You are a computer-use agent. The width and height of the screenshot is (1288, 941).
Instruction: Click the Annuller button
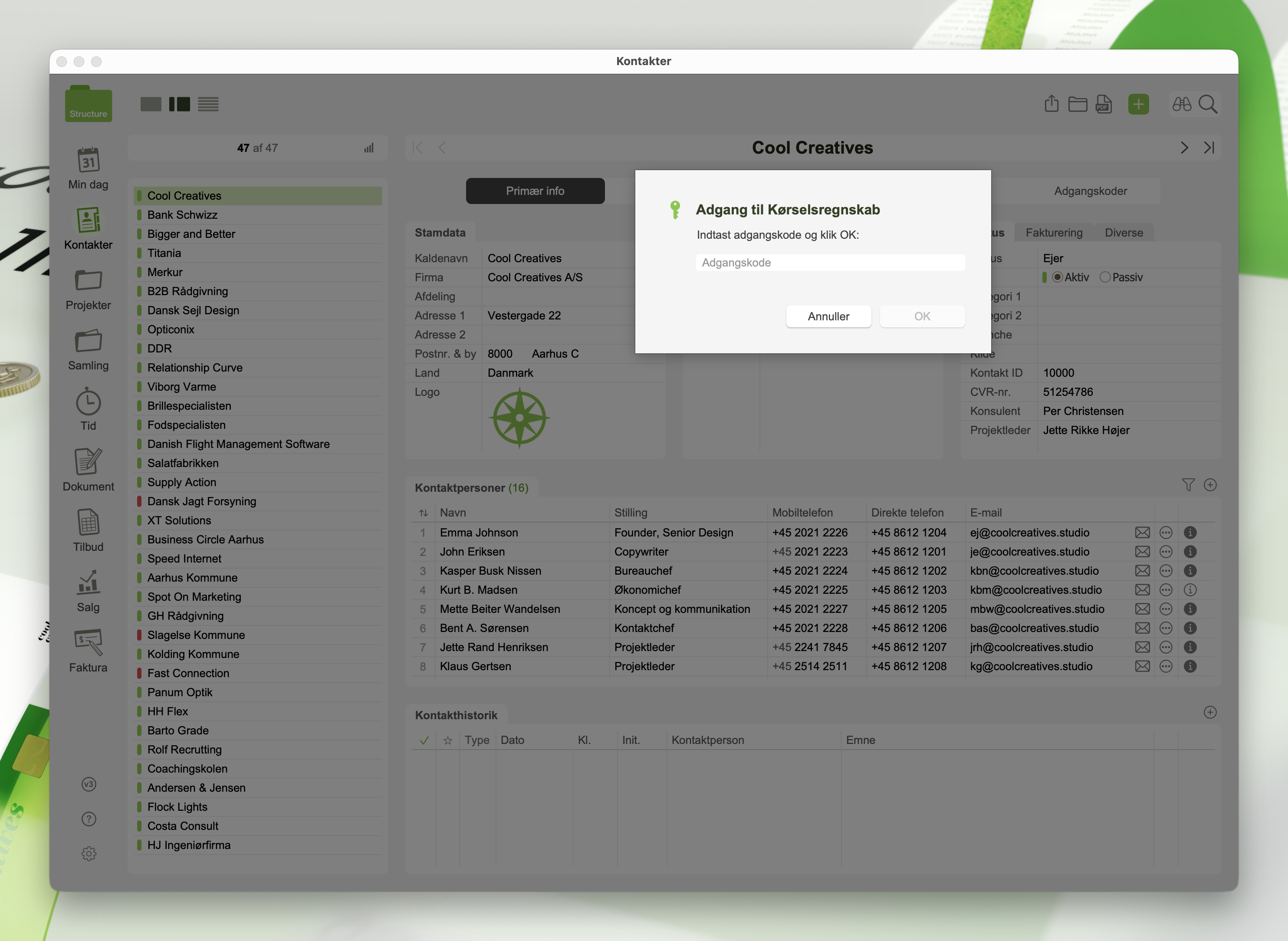[x=828, y=317]
